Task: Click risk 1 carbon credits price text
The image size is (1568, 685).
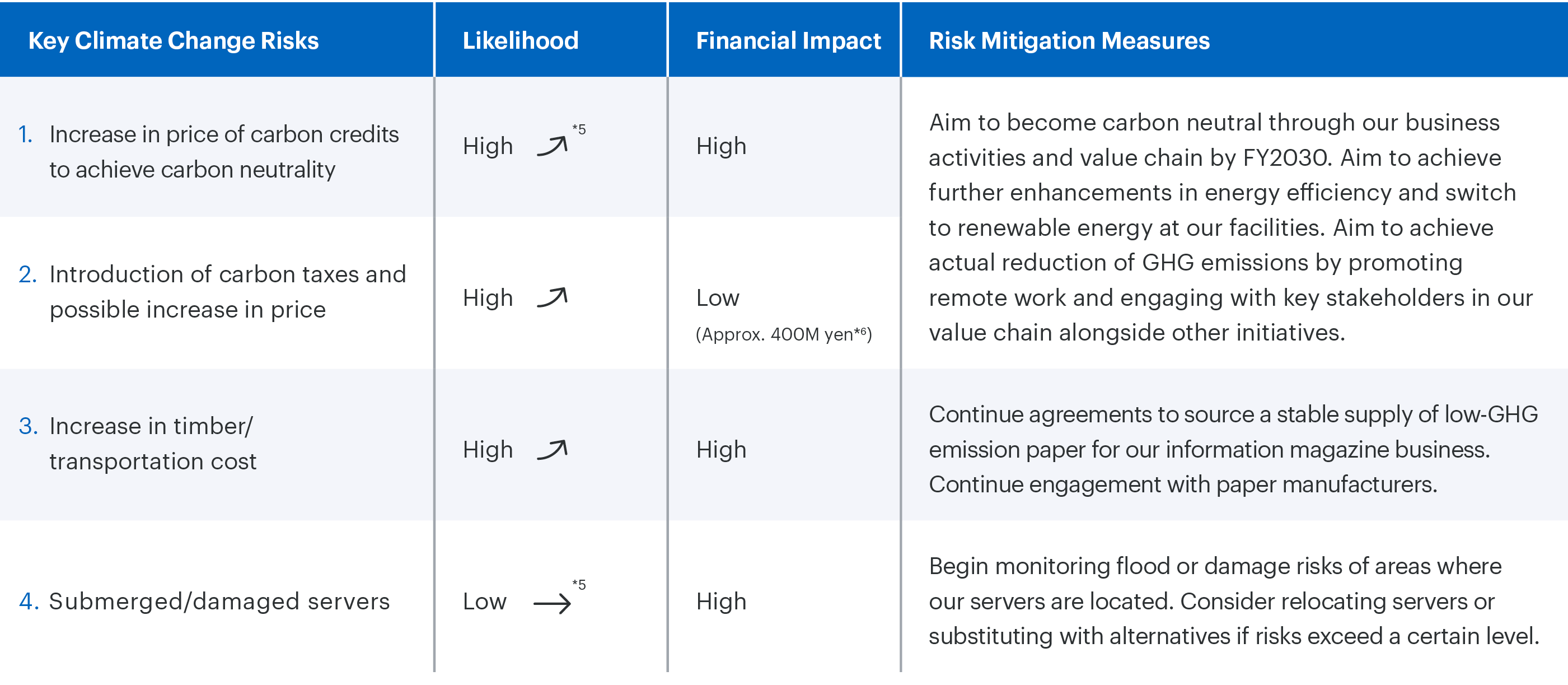Action: [x=223, y=152]
